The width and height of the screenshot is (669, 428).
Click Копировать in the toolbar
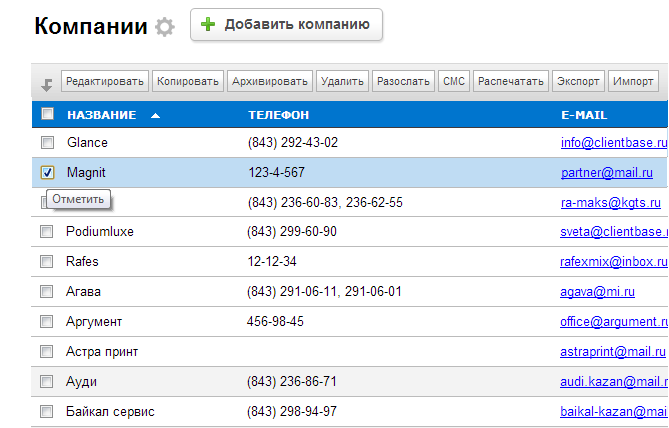pos(188,81)
